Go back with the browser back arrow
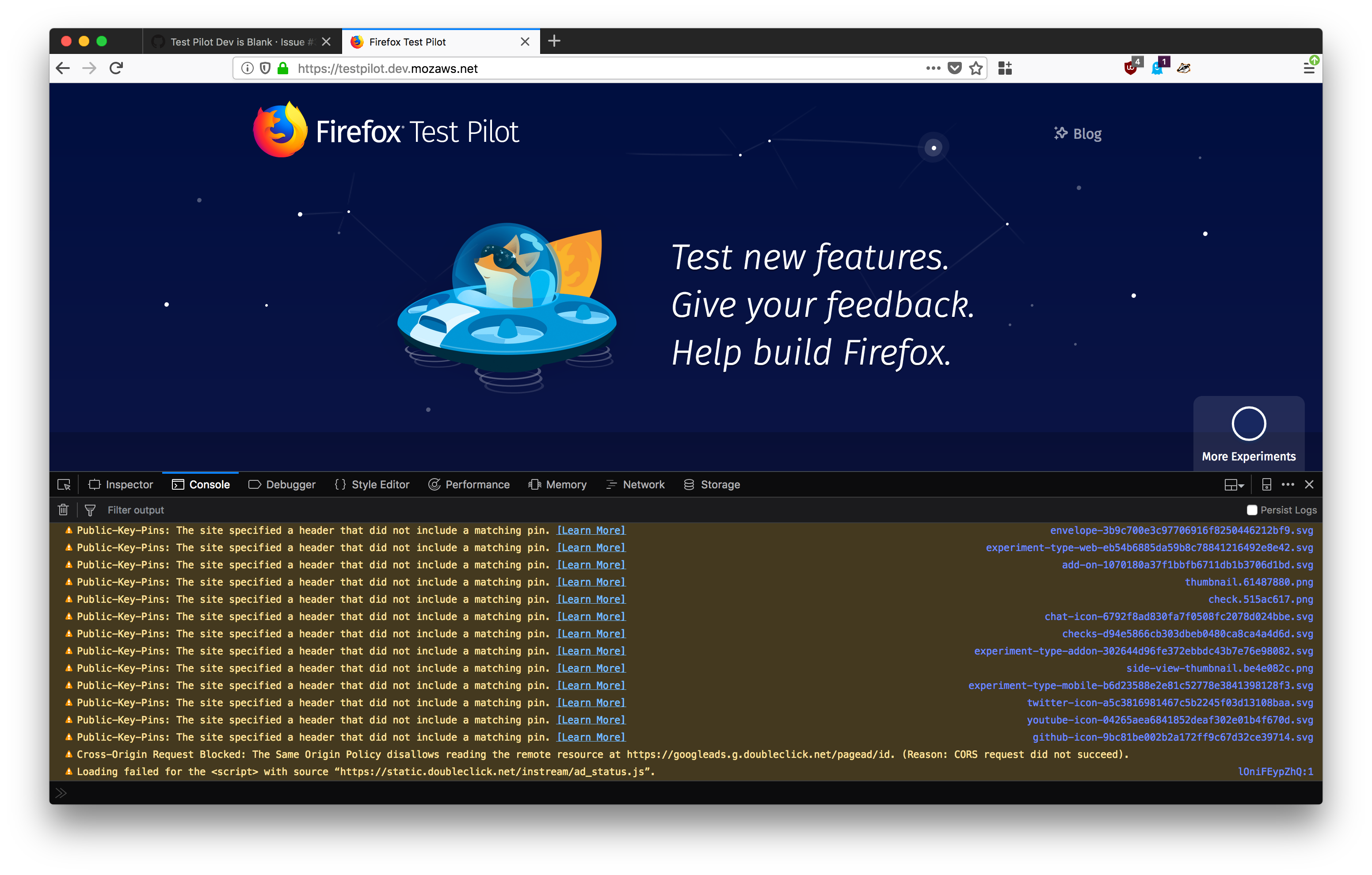 tap(63, 68)
